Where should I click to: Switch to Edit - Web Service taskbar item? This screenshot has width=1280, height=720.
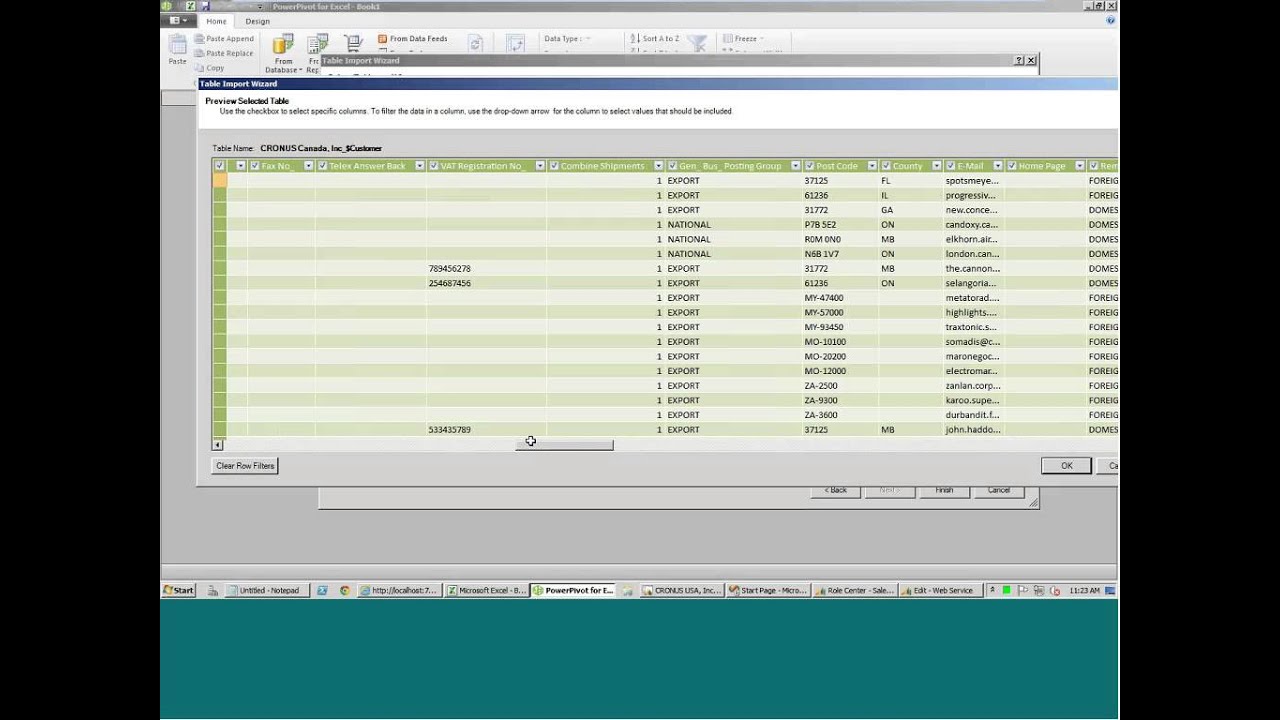point(941,590)
